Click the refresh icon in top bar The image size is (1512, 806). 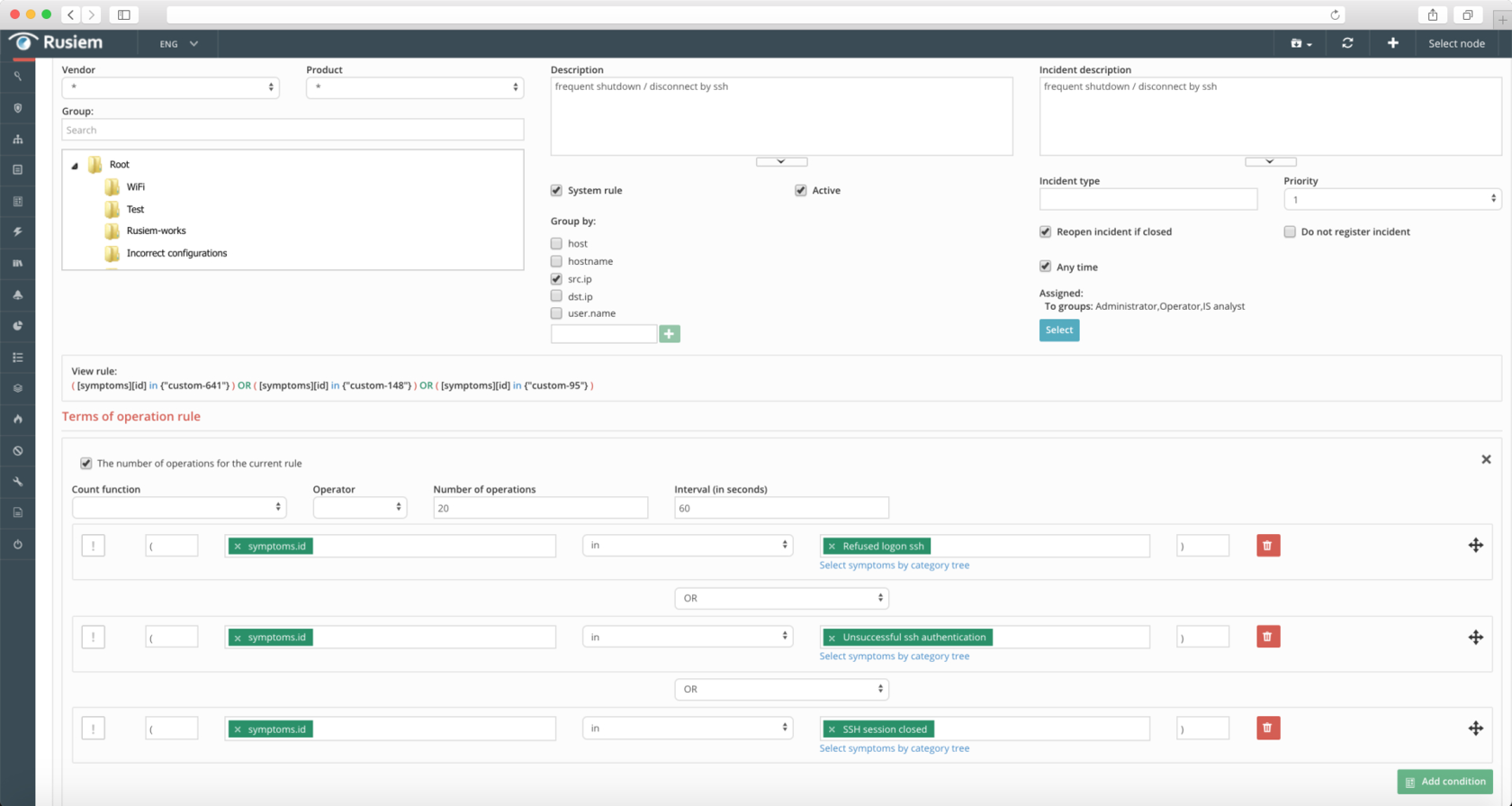point(1347,43)
